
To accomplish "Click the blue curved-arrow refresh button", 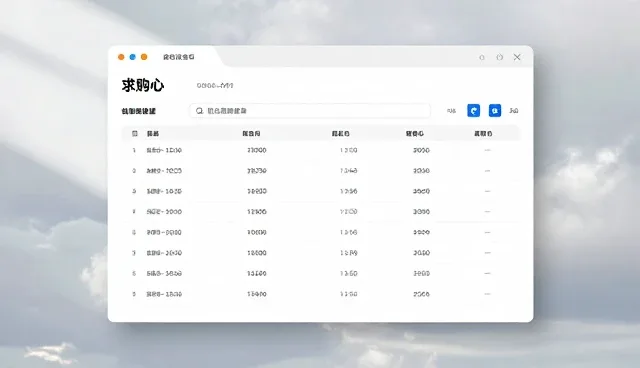I will (x=473, y=111).
